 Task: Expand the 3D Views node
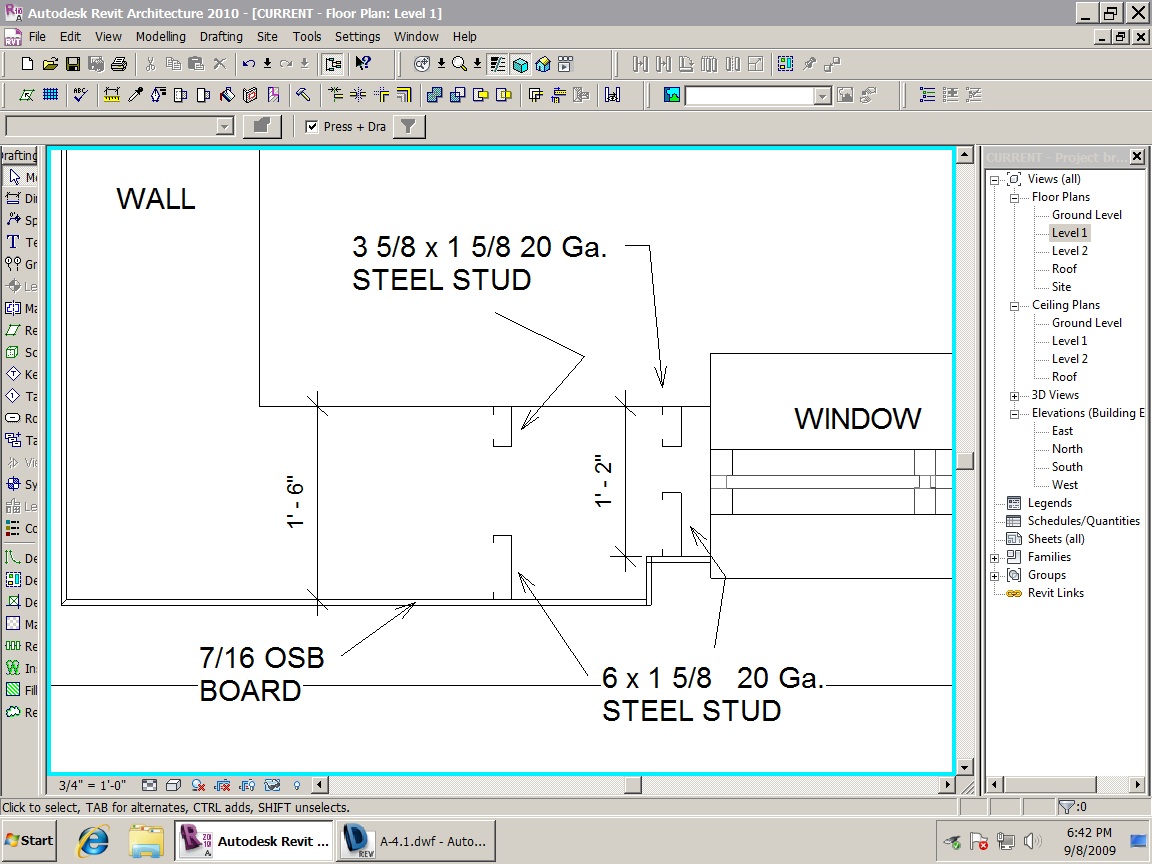click(1013, 395)
